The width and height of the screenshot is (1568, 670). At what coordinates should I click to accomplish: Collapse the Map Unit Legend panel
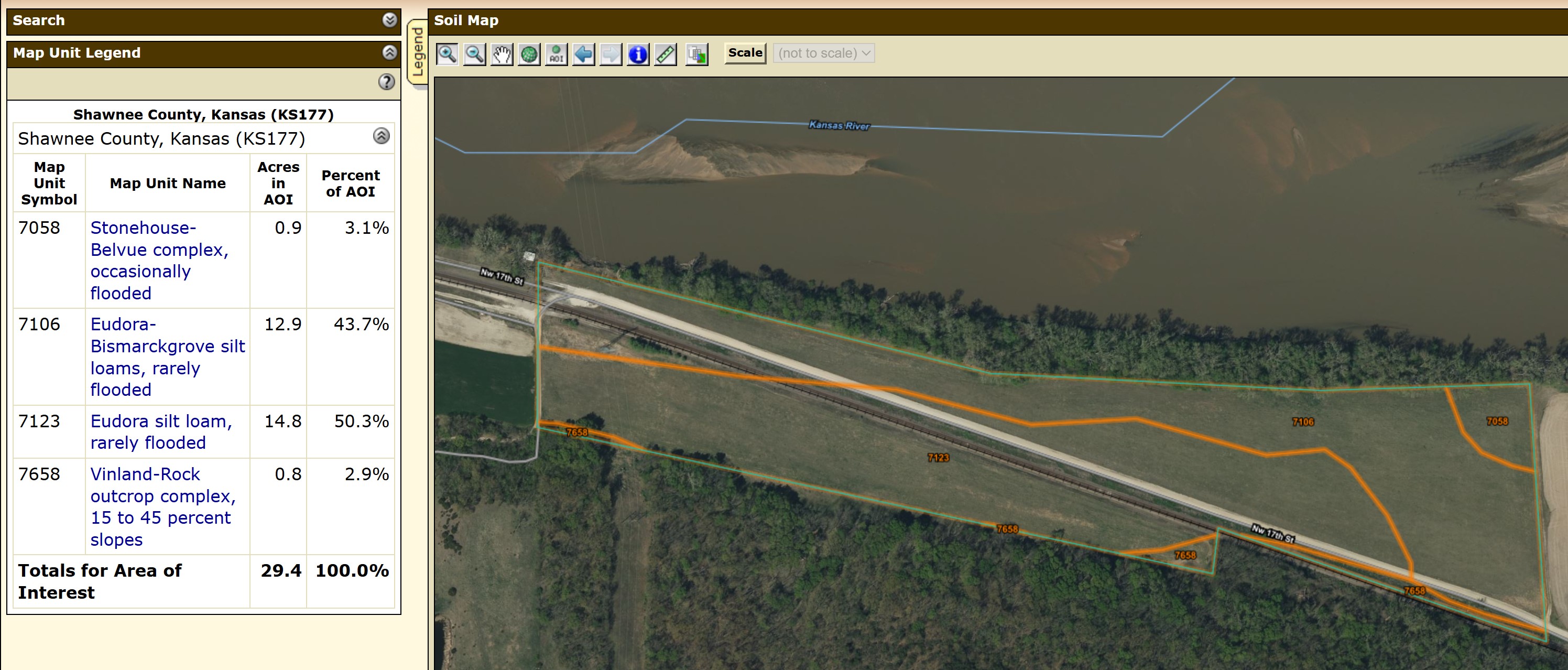pos(389,52)
